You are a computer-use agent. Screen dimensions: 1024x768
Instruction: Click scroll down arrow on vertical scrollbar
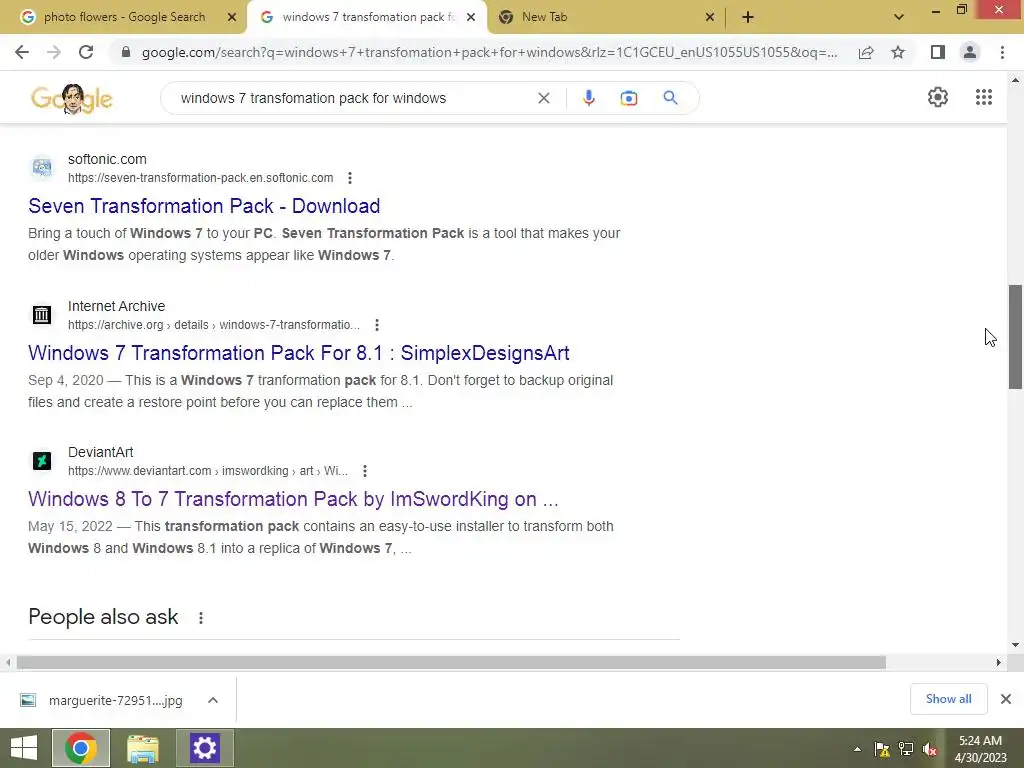[1016, 645]
